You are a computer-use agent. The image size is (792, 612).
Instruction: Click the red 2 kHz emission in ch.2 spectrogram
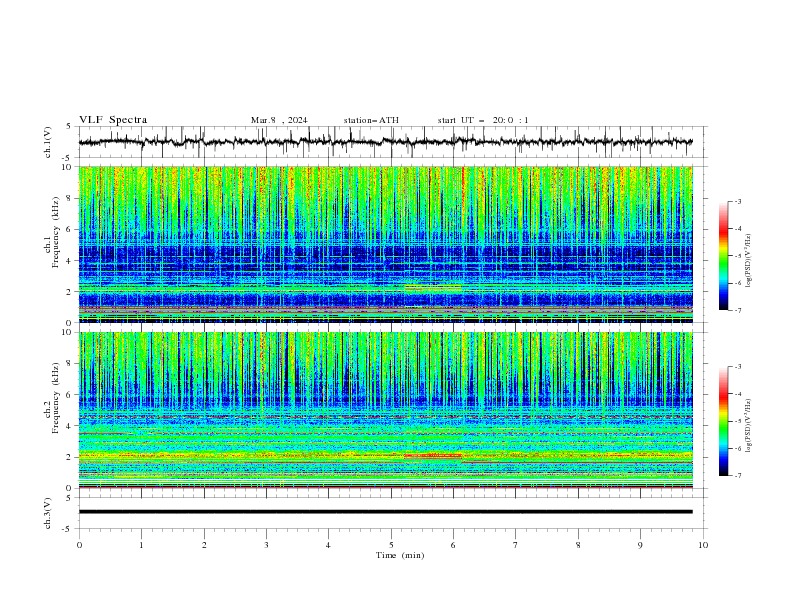433,456
